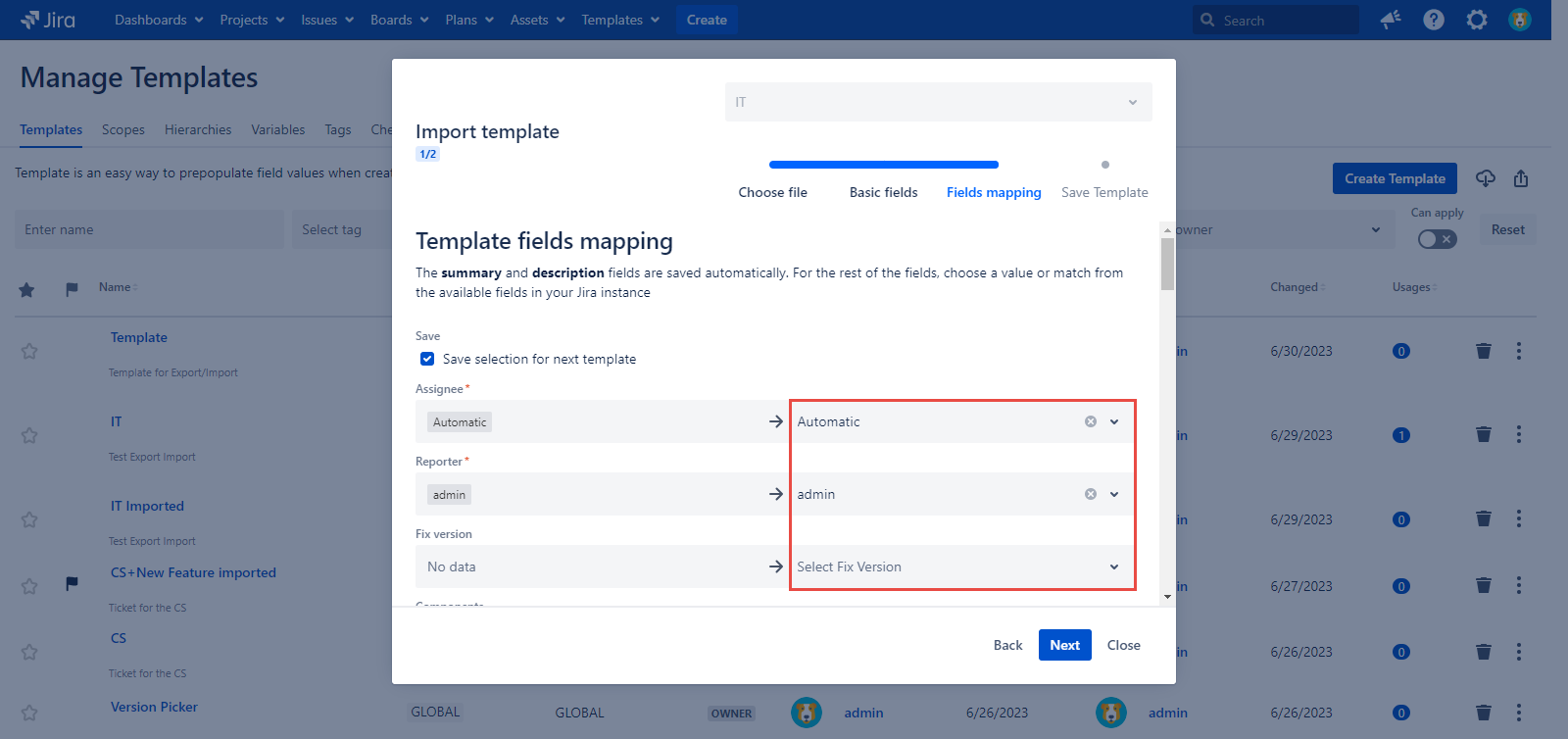Screen dimensions: 1568x739
Task: Click the Jira settings gear icon
Action: click(x=1476, y=20)
